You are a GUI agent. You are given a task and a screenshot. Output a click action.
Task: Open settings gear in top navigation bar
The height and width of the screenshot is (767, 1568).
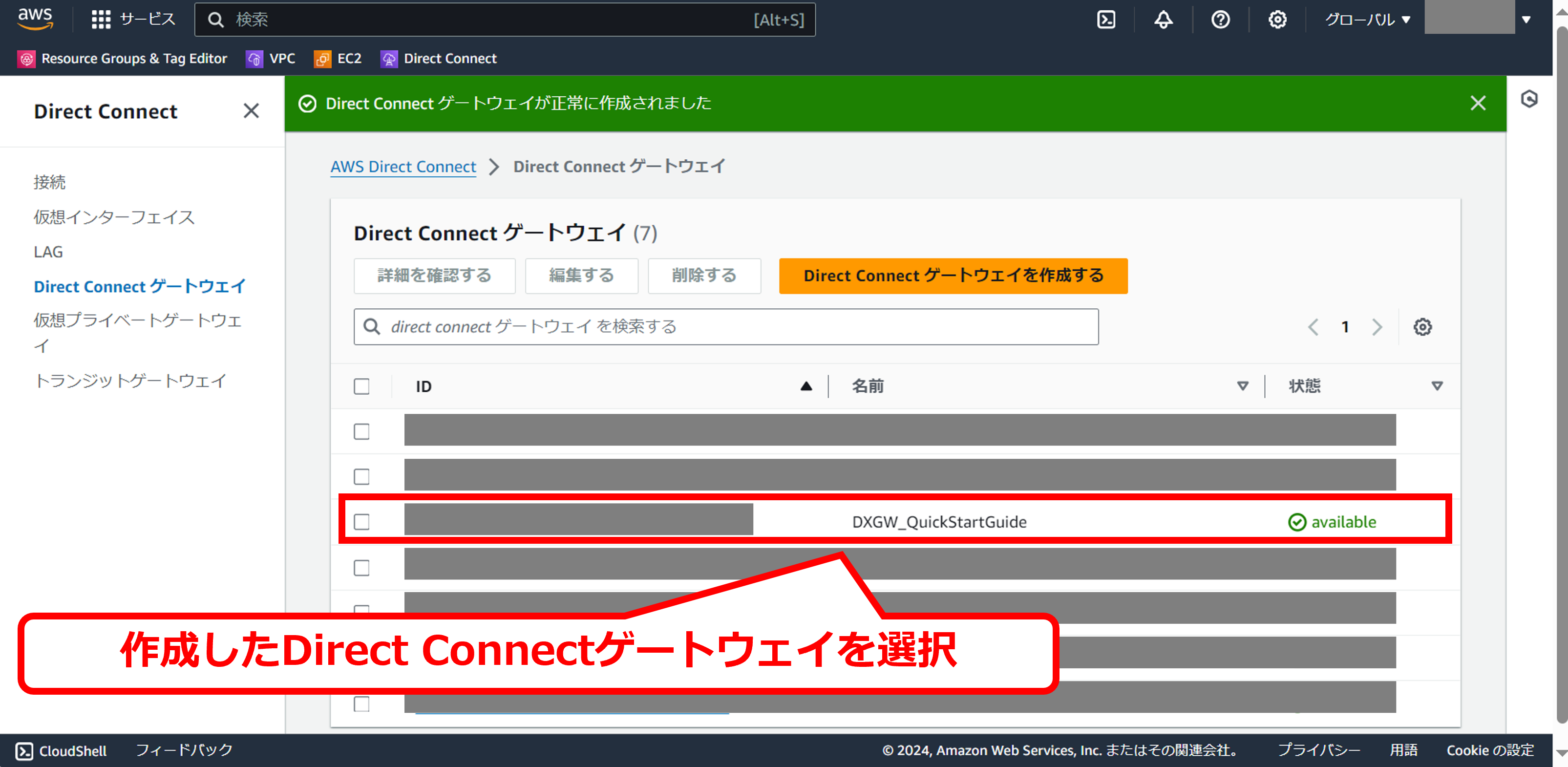point(1277,20)
